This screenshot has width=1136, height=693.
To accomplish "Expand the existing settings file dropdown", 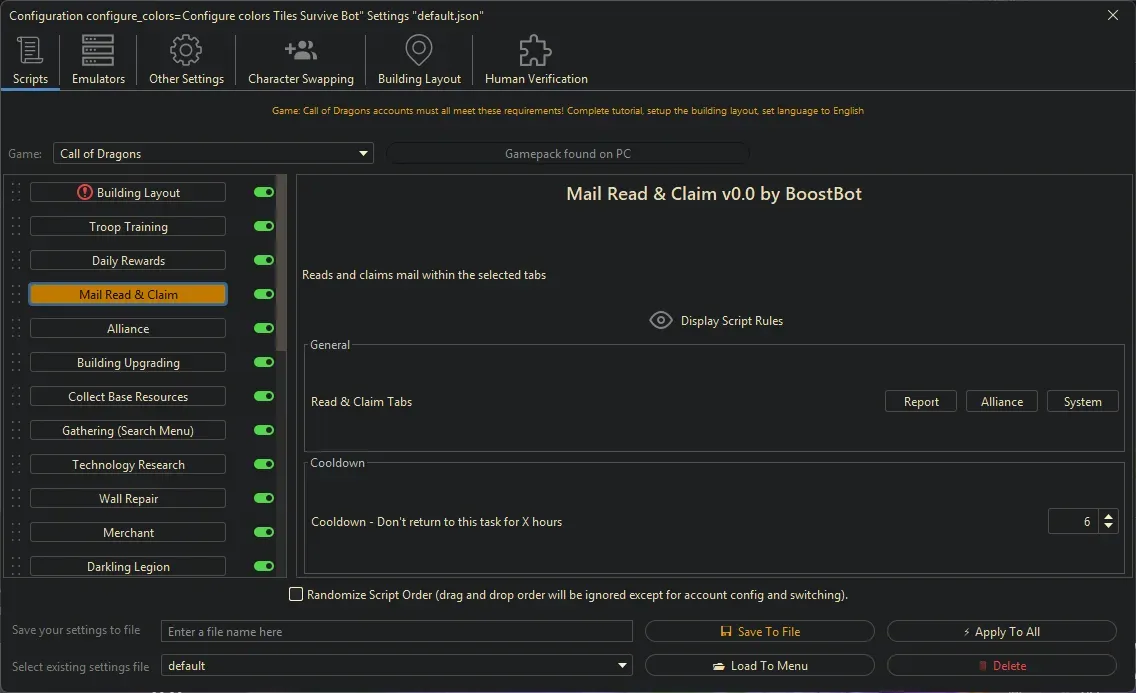I will (x=622, y=665).
